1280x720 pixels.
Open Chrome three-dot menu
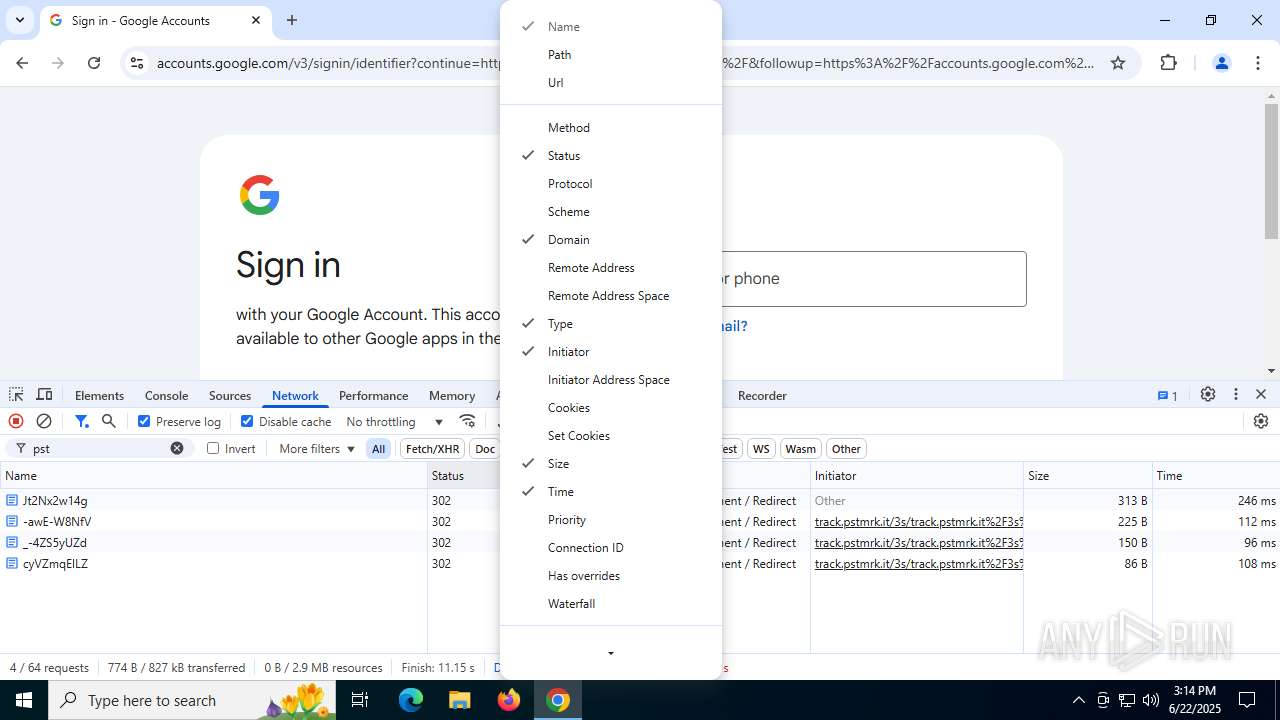pos(1258,63)
